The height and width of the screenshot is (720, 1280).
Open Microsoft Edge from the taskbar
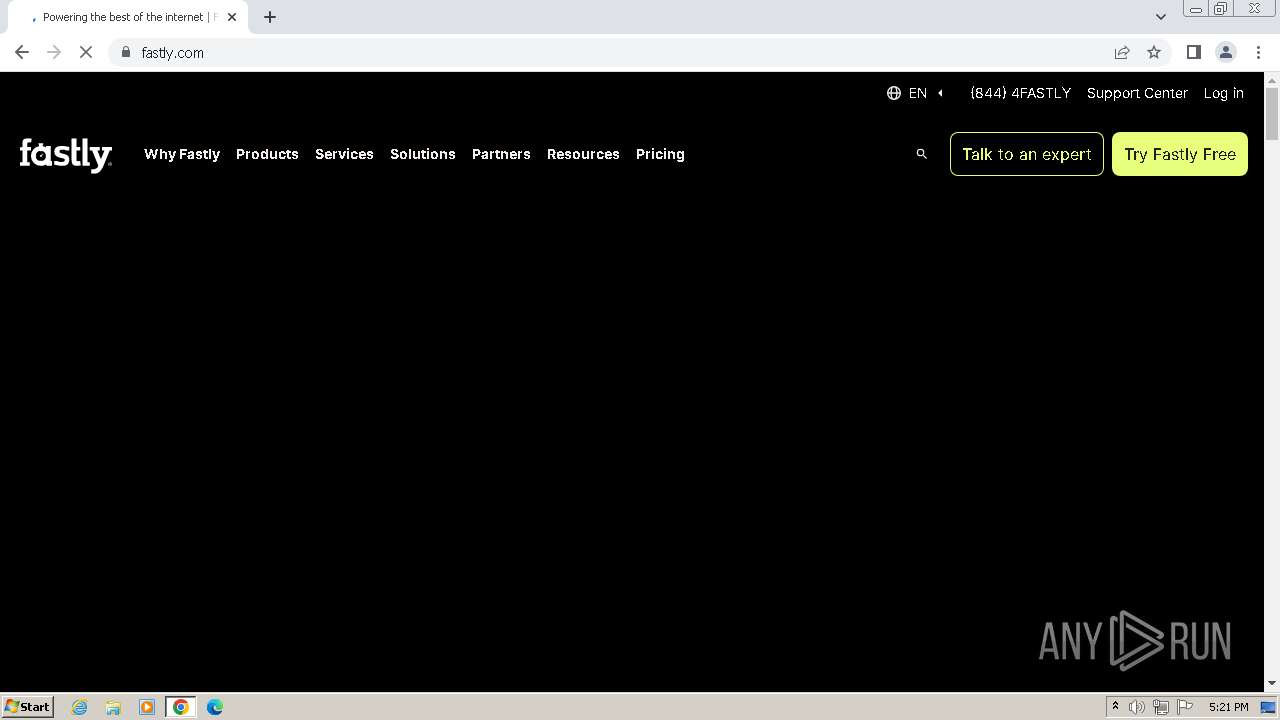point(215,707)
